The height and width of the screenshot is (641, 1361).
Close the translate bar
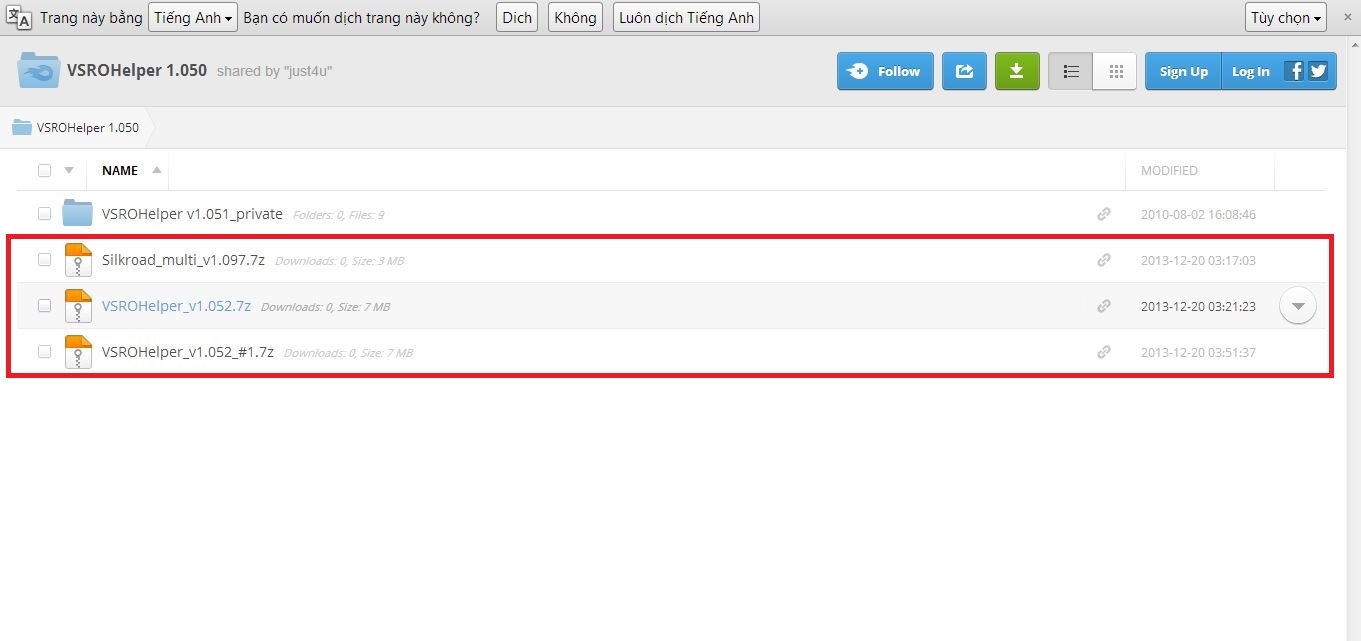click(1346, 17)
